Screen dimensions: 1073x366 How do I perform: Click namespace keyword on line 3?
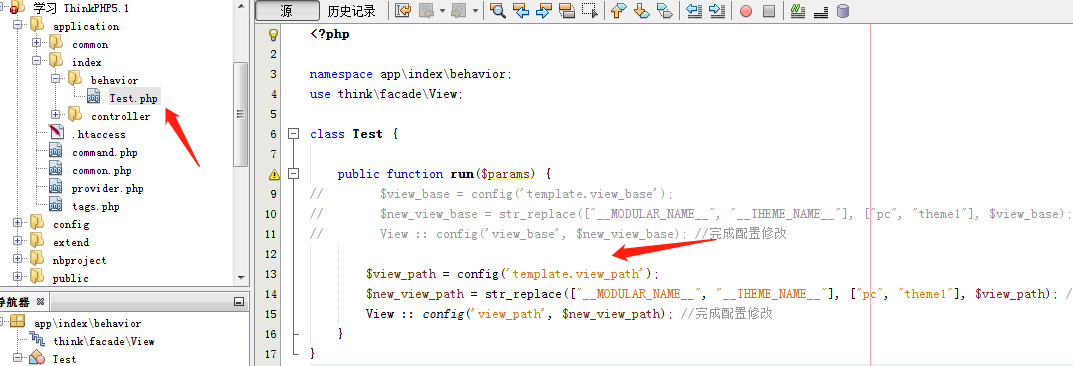(x=341, y=74)
